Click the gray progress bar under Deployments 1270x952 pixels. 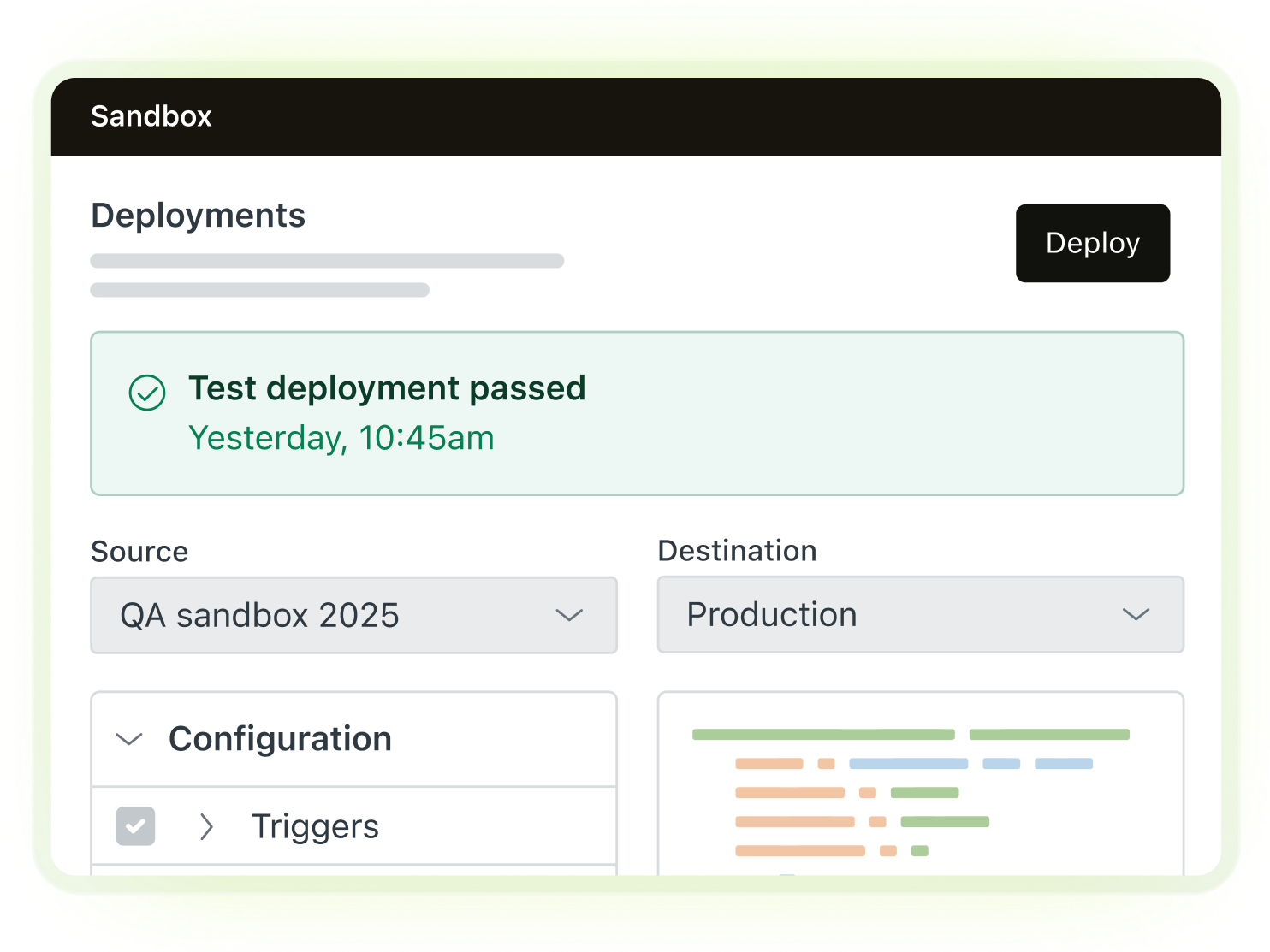pos(327,261)
